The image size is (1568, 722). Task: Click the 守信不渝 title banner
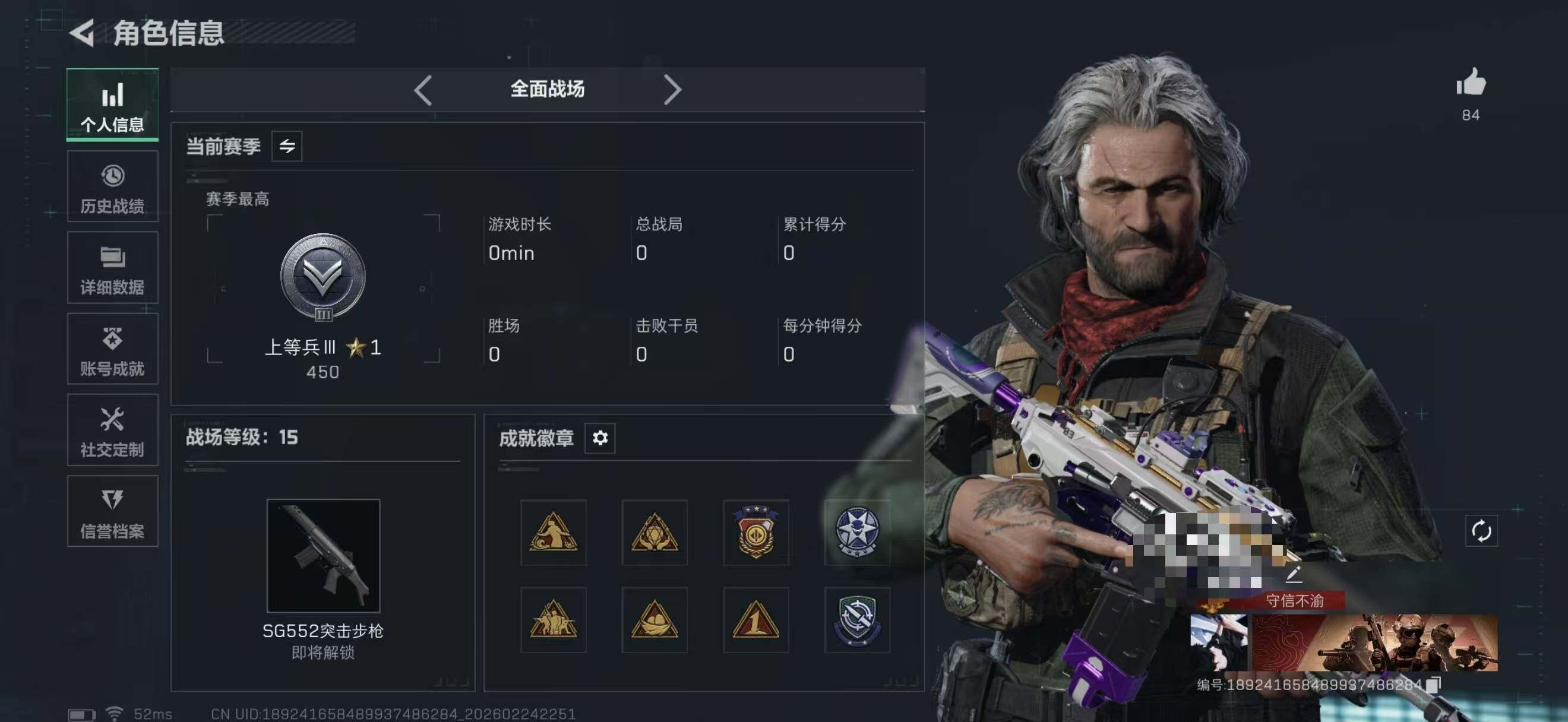1294,601
